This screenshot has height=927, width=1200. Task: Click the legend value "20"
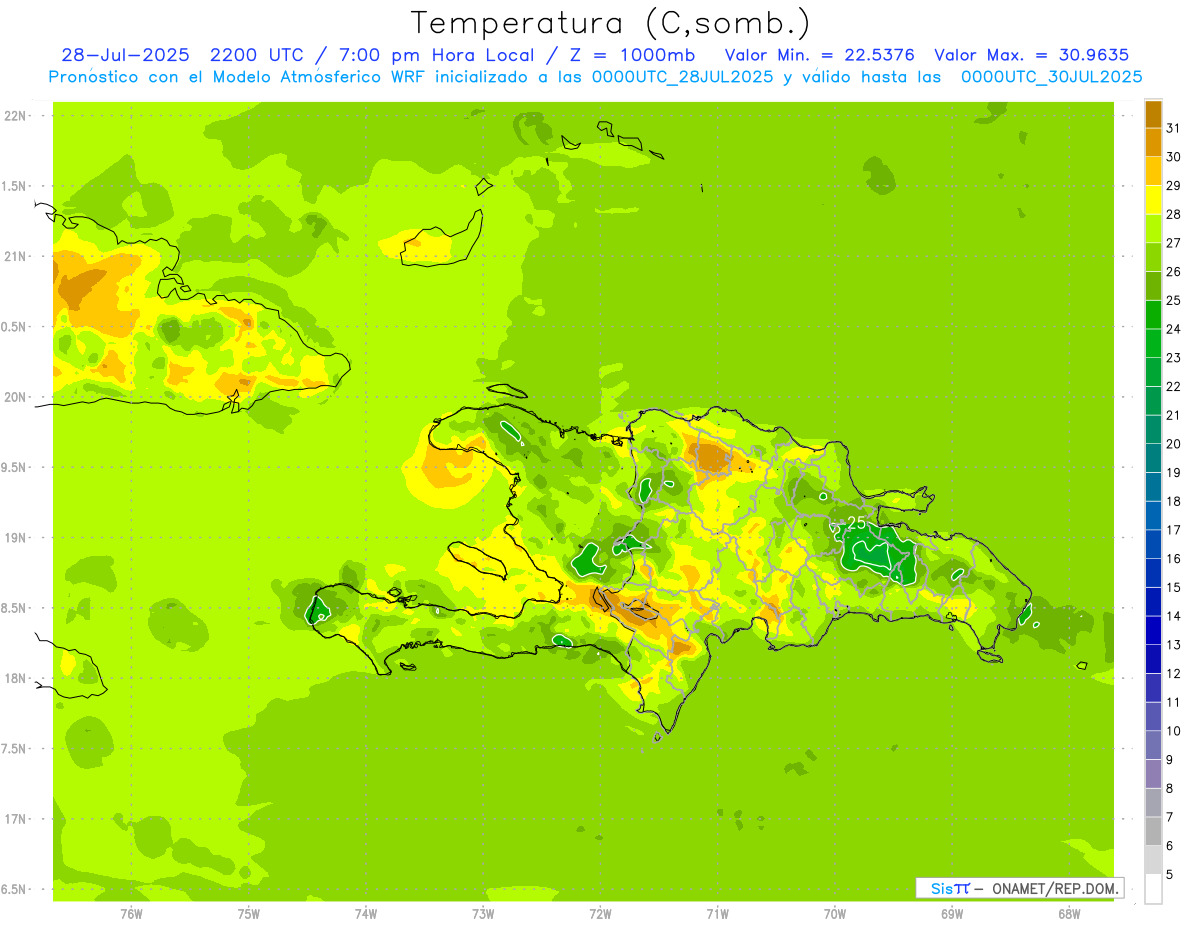point(1174,443)
